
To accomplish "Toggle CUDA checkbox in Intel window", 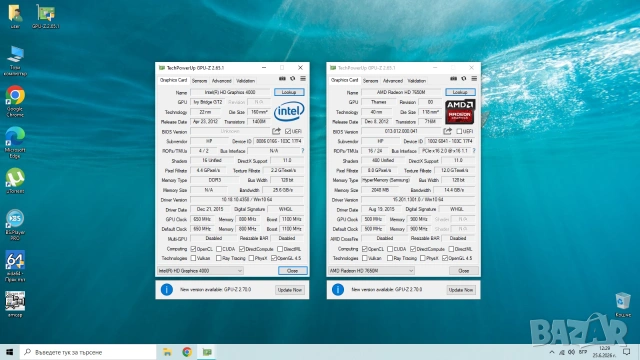I will point(219,249).
